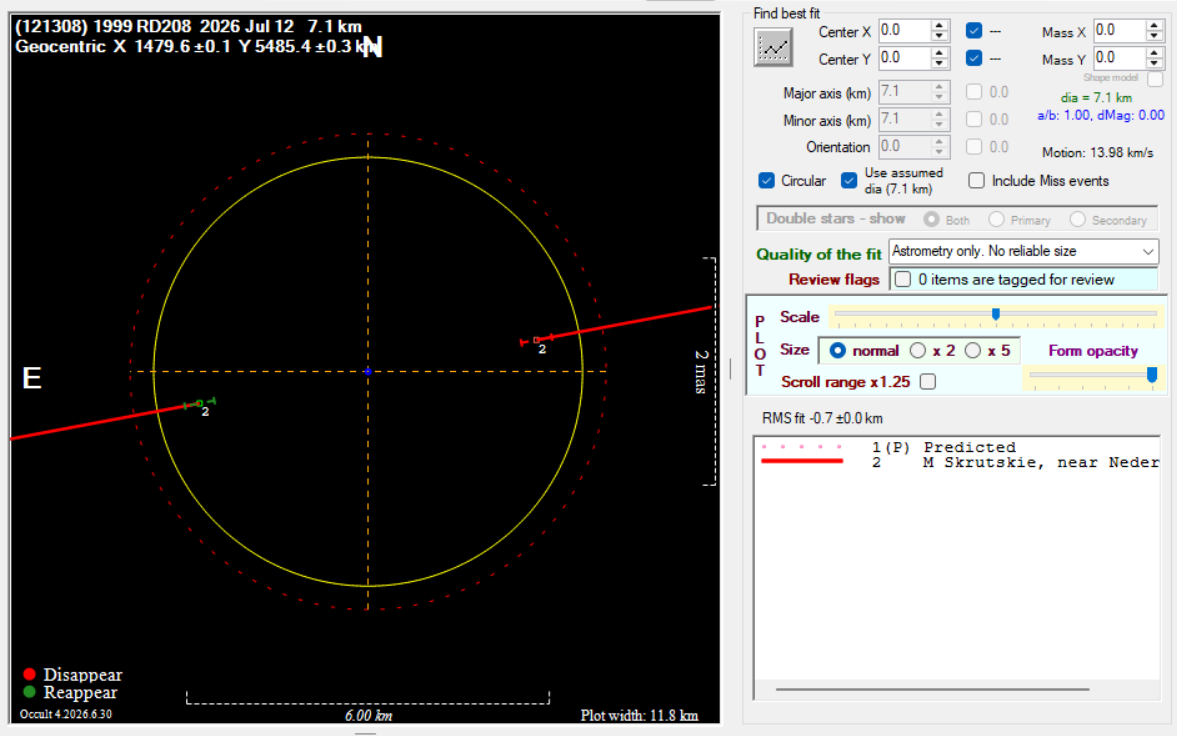Select the x 2 plot size

tap(917, 351)
